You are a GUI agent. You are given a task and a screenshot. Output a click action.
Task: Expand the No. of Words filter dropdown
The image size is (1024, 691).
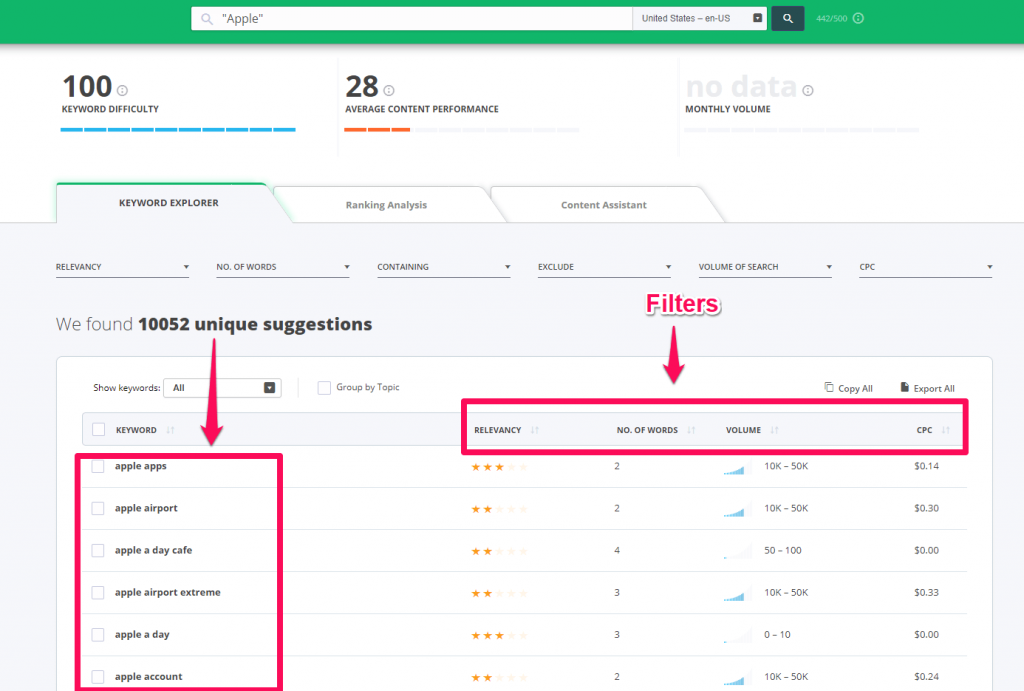tap(283, 267)
